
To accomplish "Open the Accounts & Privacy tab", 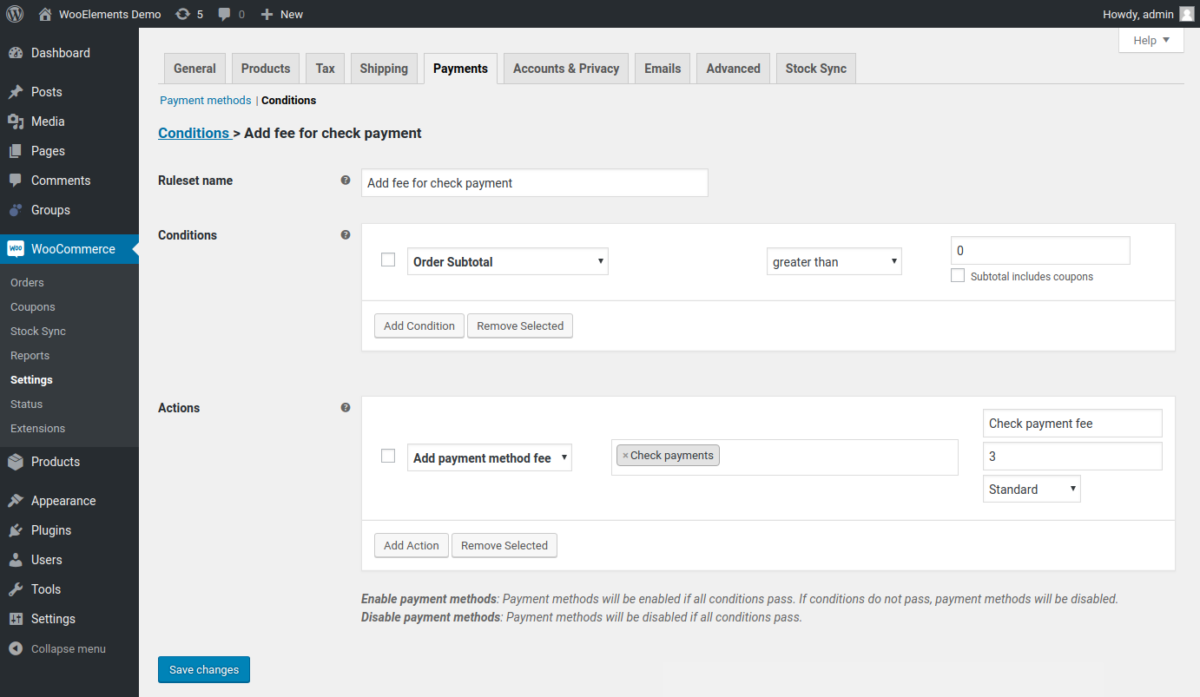I will tap(565, 68).
